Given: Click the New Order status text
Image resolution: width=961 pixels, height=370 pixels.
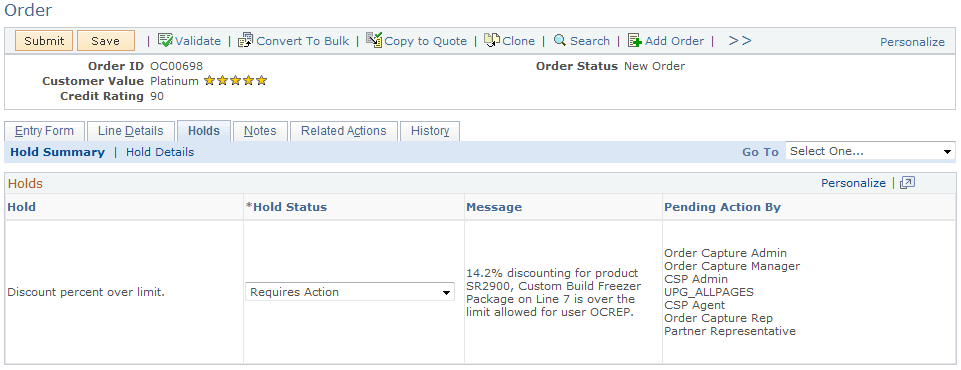Looking at the screenshot, I should 655,66.
